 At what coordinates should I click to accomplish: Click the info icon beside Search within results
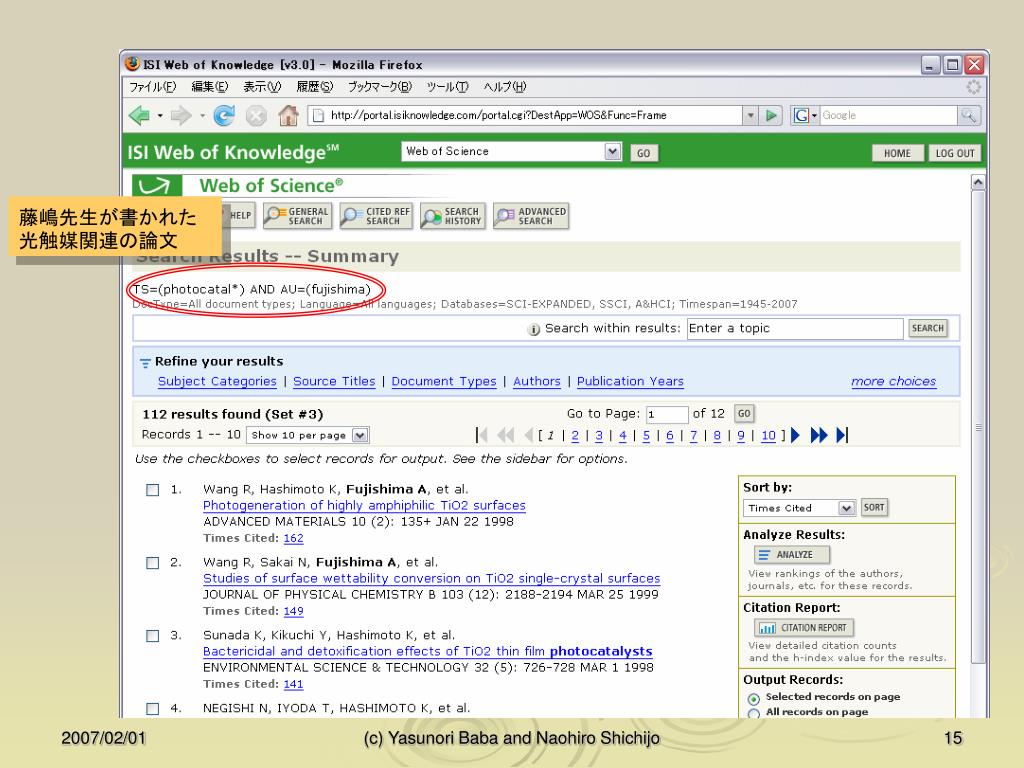pos(534,329)
